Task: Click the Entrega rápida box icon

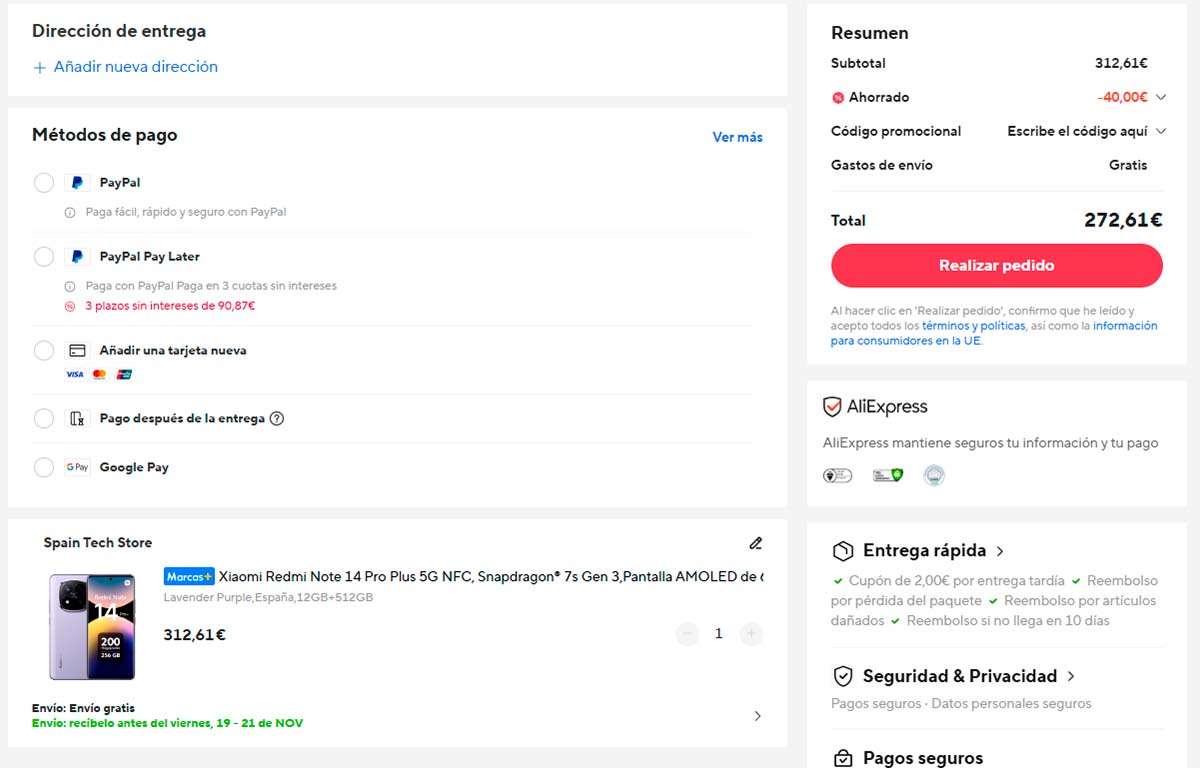Action: click(x=843, y=551)
